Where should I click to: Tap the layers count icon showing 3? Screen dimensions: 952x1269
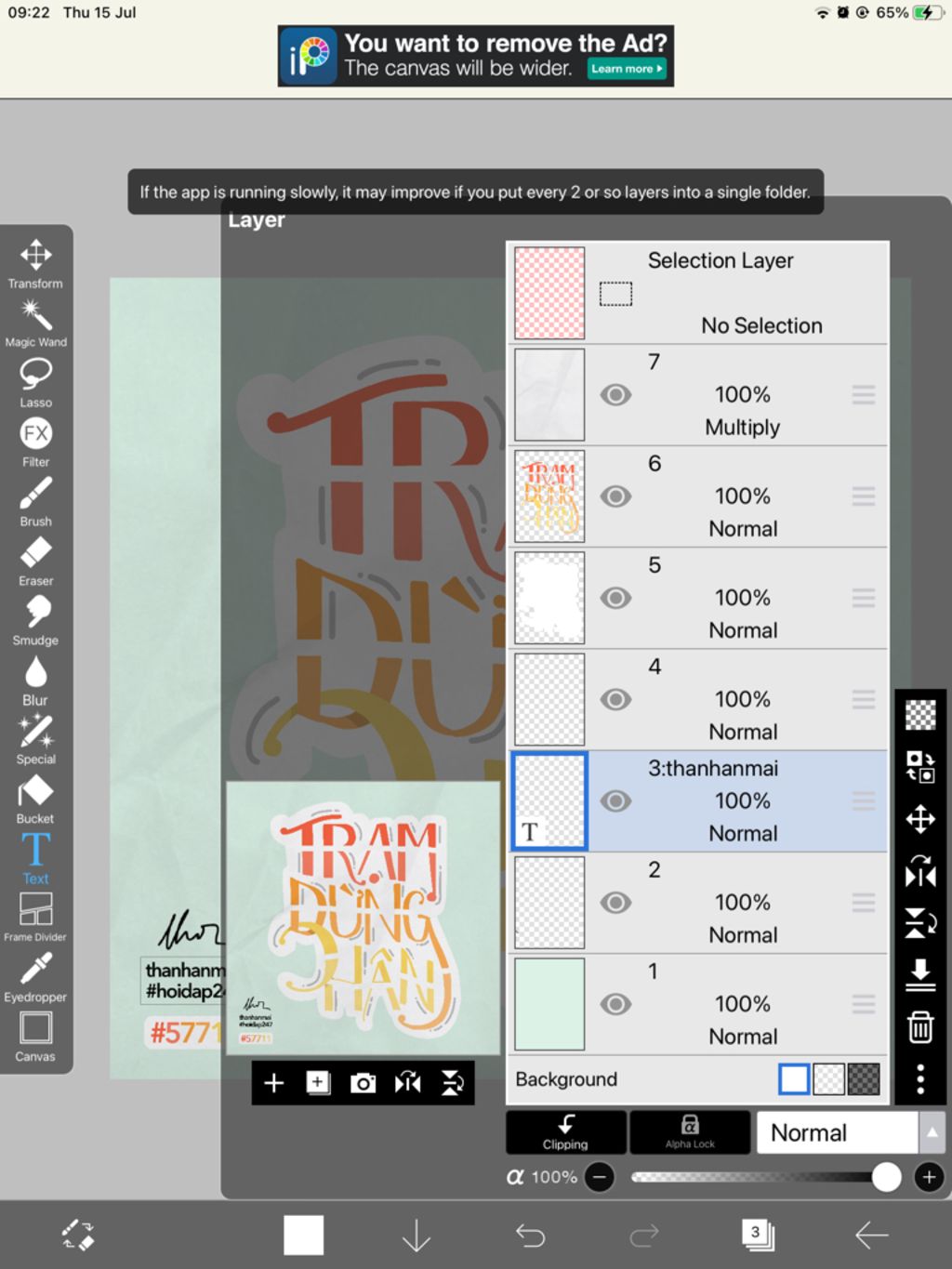pos(758,1235)
